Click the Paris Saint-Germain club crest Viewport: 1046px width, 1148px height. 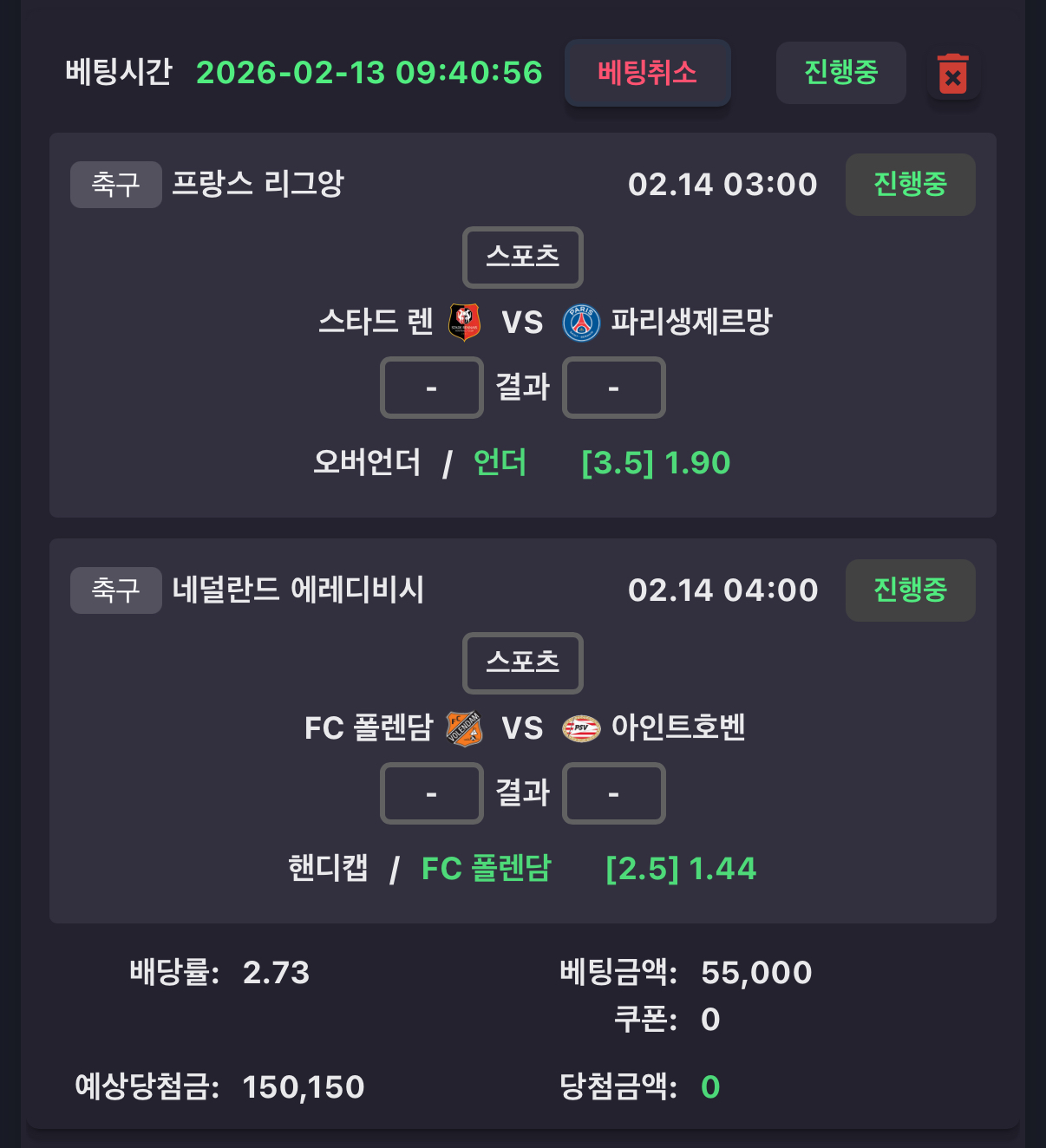click(x=581, y=323)
